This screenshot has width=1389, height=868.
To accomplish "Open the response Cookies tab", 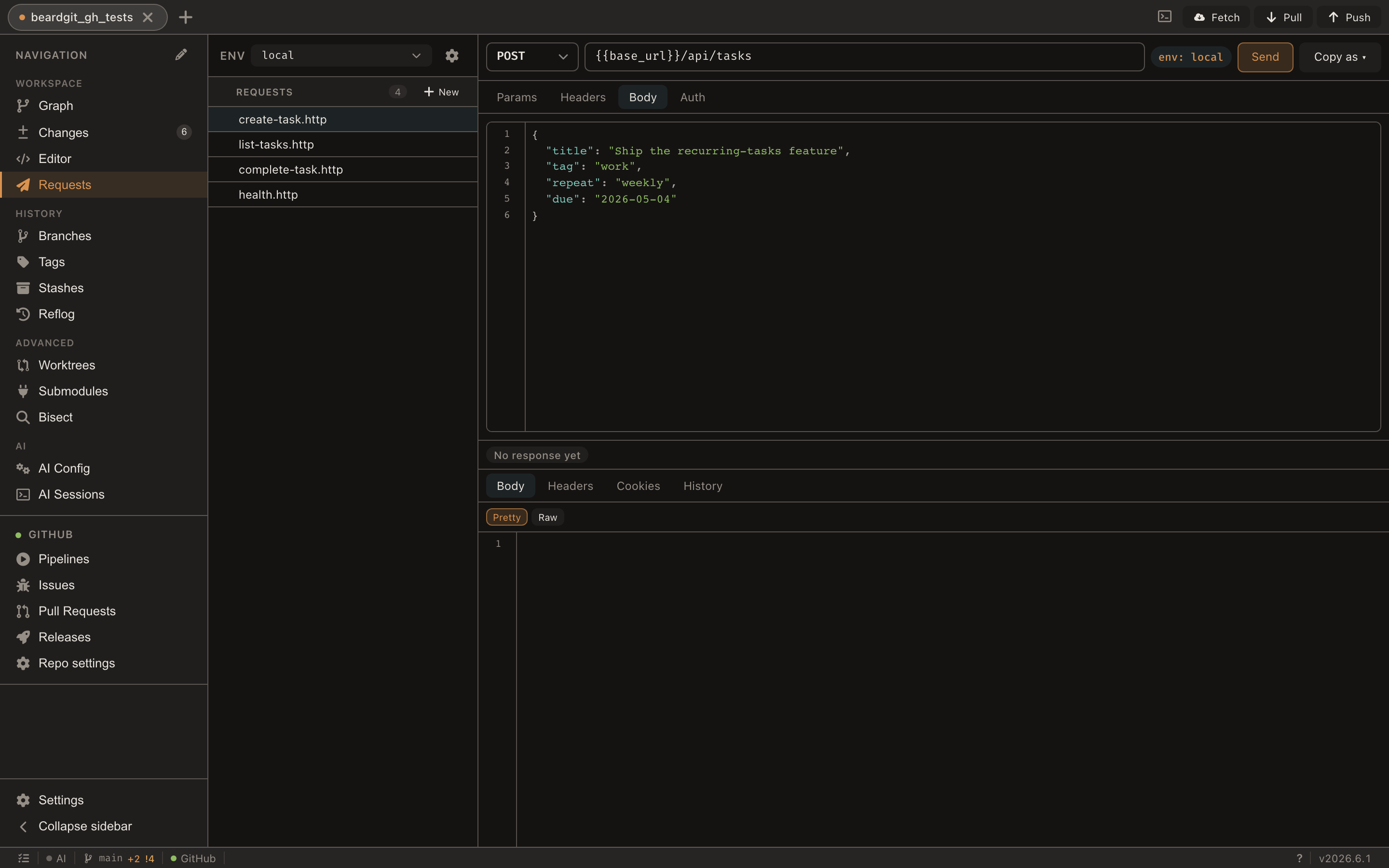I will click(638, 486).
